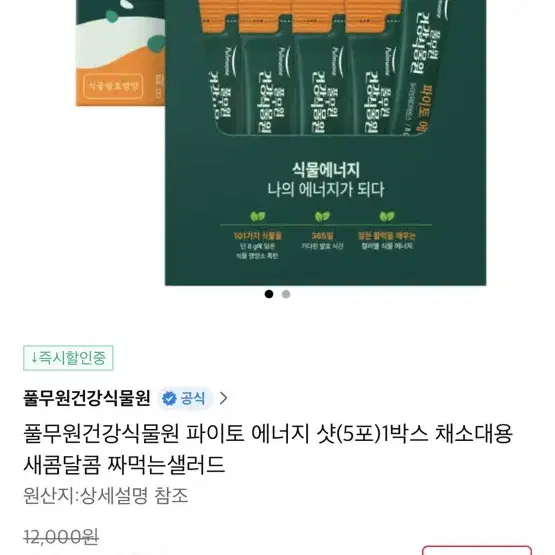Tap the down-arrow in '즉시할인중' badge
The height and width of the screenshot is (555, 555).
34,357
